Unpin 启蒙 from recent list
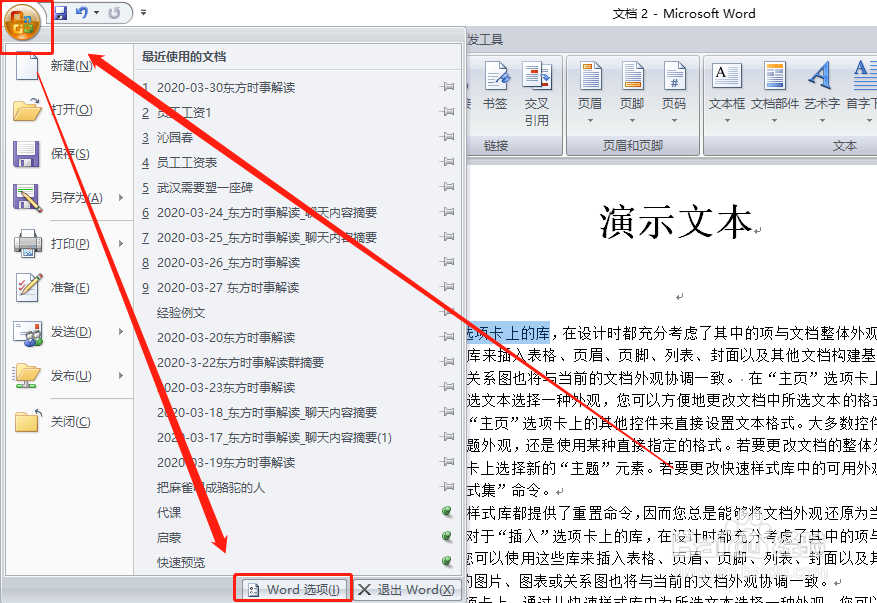877x603 pixels. [x=446, y=536]
